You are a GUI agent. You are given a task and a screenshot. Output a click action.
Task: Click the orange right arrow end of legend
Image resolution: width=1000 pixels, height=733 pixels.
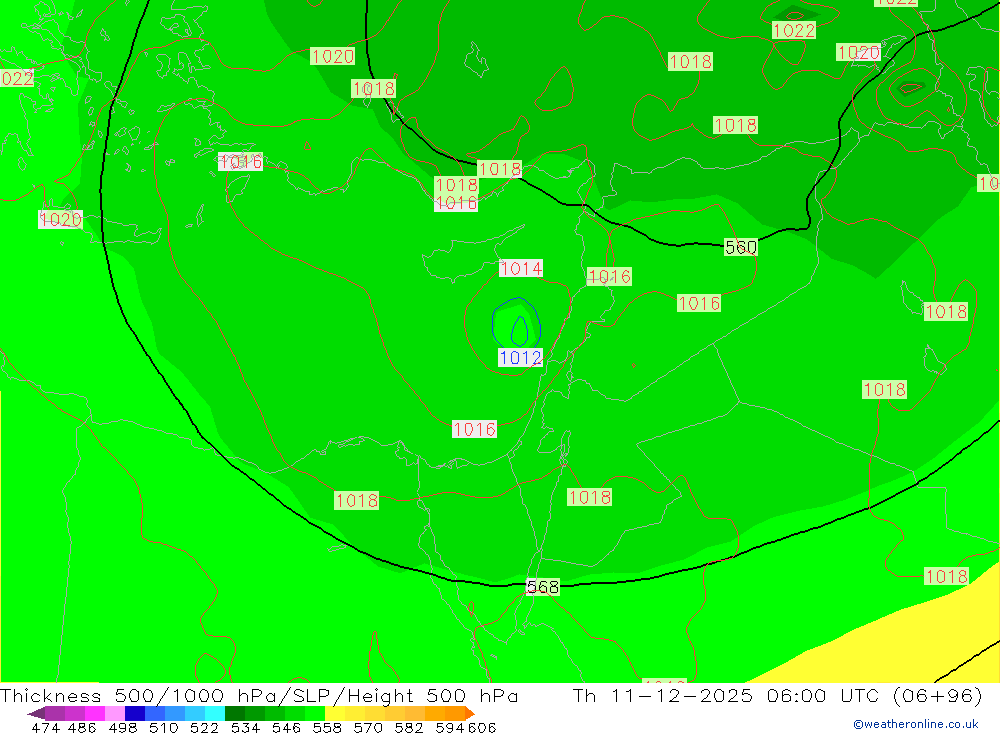coord(470,713)
